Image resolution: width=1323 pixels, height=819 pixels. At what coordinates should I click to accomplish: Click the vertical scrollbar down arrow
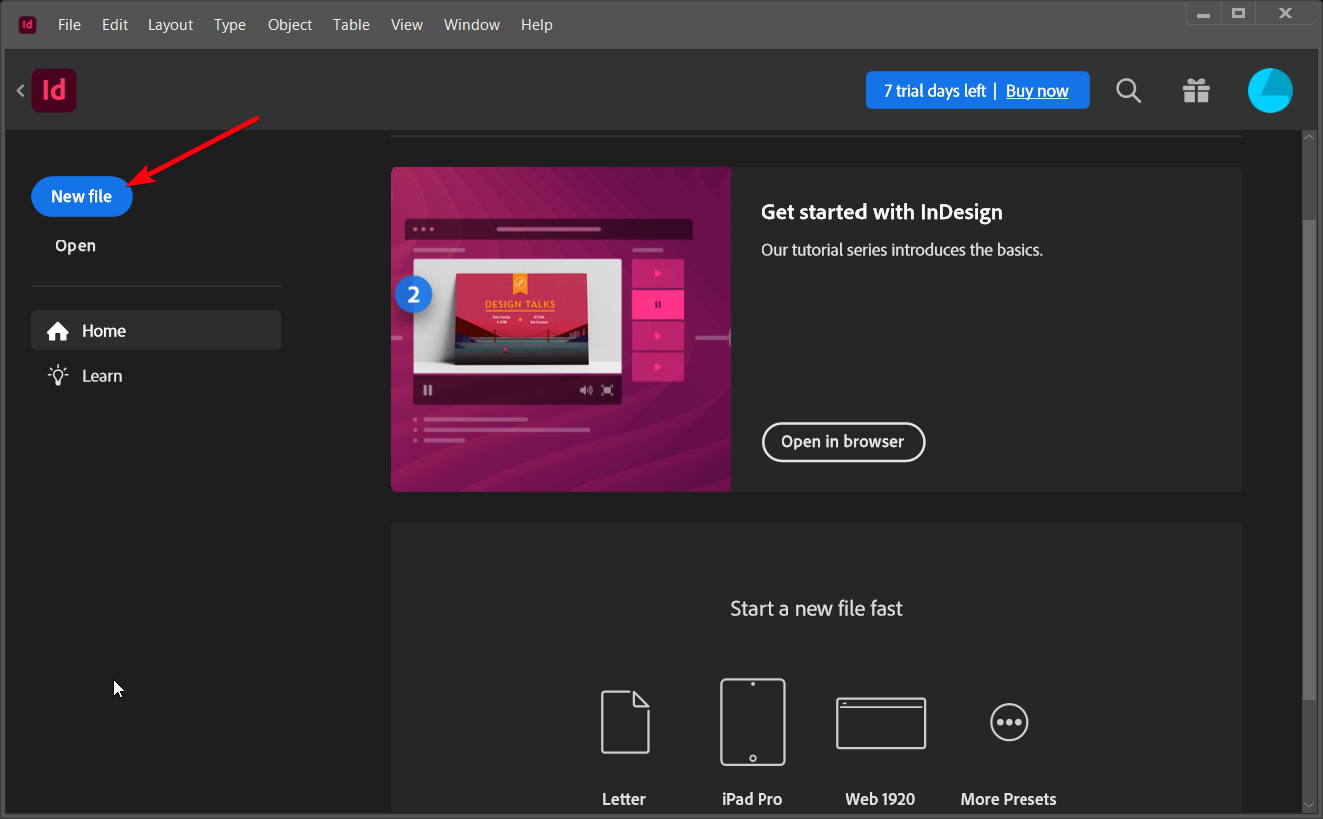tap(1309, 803)
